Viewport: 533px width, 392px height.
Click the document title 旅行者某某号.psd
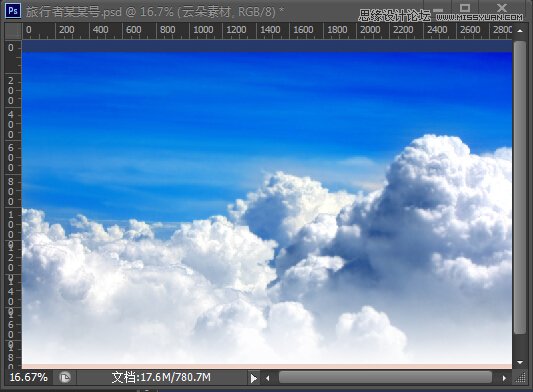point(74,12)
